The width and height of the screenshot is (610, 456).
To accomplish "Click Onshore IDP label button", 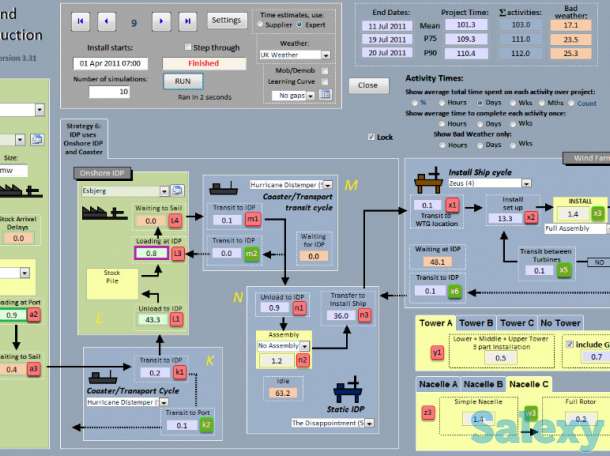I will pyautogui.click(x=102, y=173).
